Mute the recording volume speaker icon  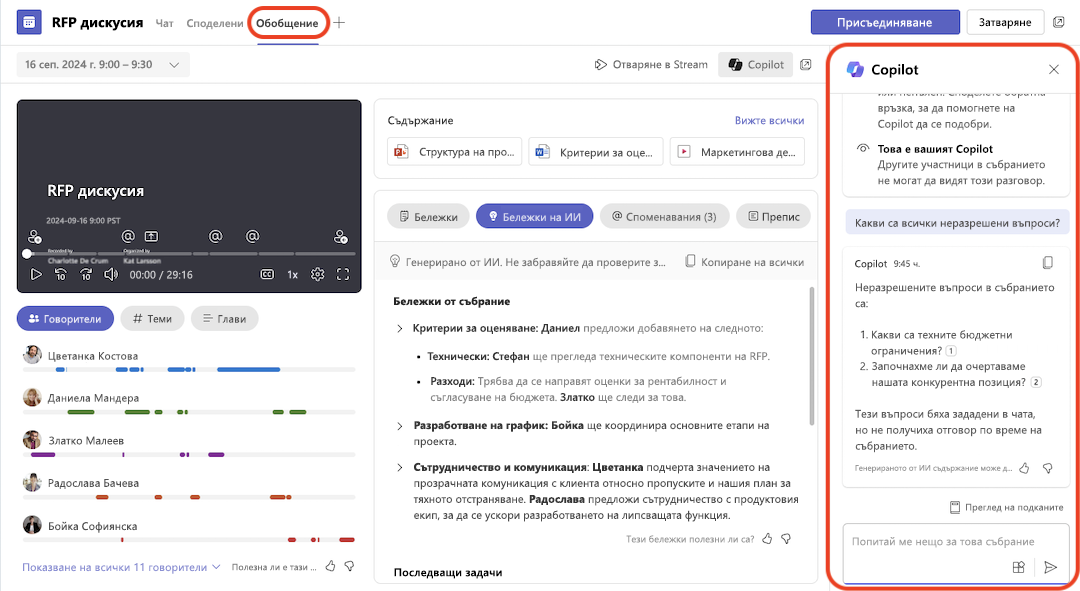110,274
